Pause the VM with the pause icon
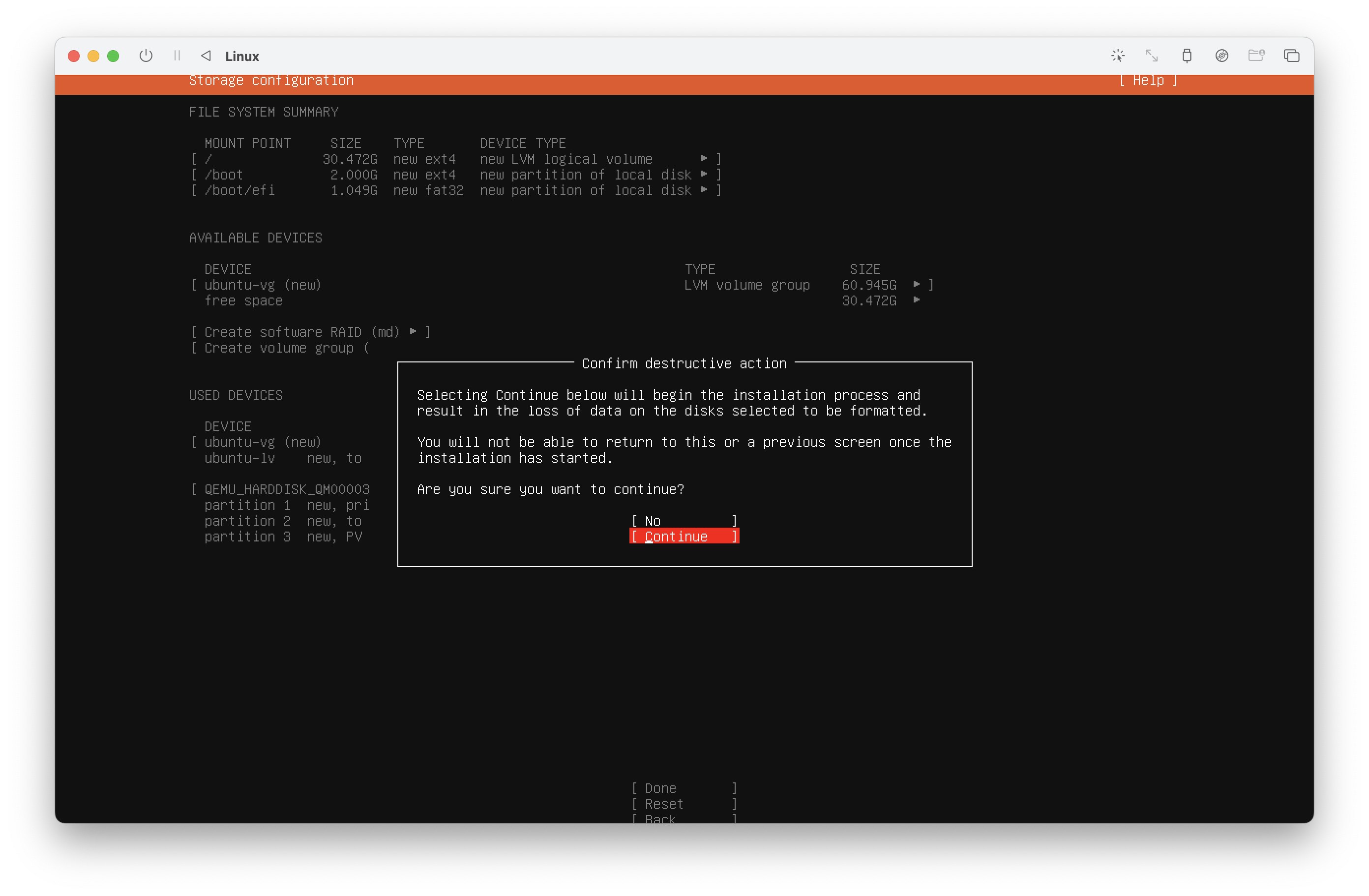This screenshot has height=896, width=1369. click(177, 56)
